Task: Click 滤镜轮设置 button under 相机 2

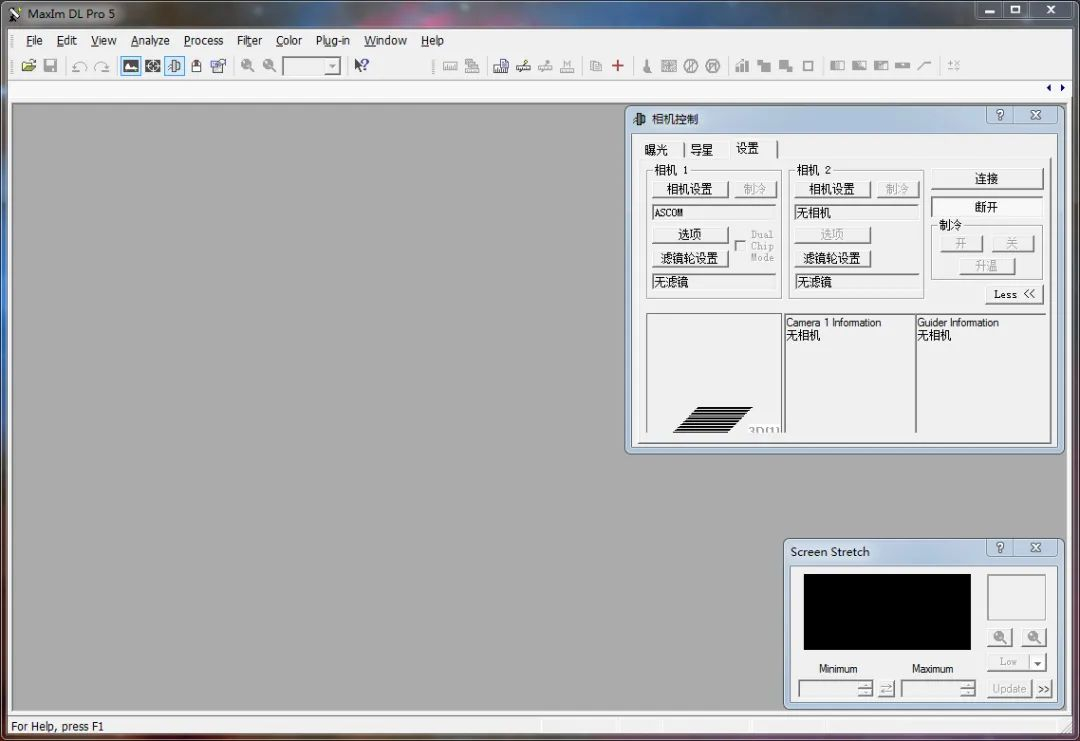Action: (x=832, y=258)
